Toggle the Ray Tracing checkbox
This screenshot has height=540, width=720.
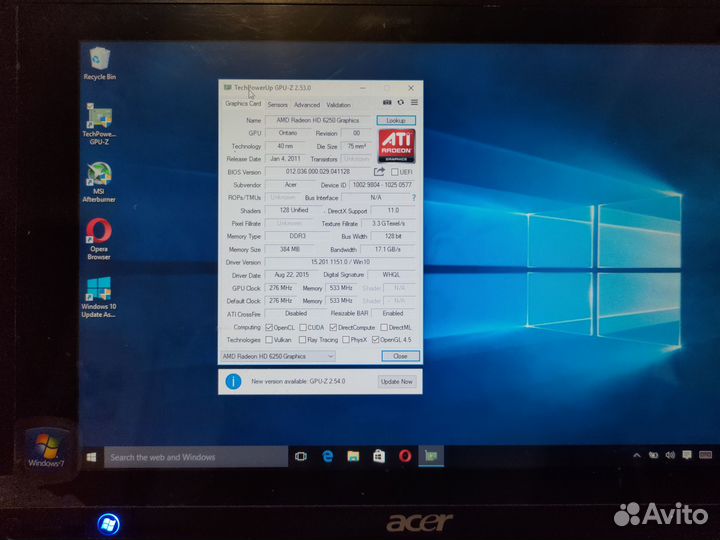(x=303, y=340)
